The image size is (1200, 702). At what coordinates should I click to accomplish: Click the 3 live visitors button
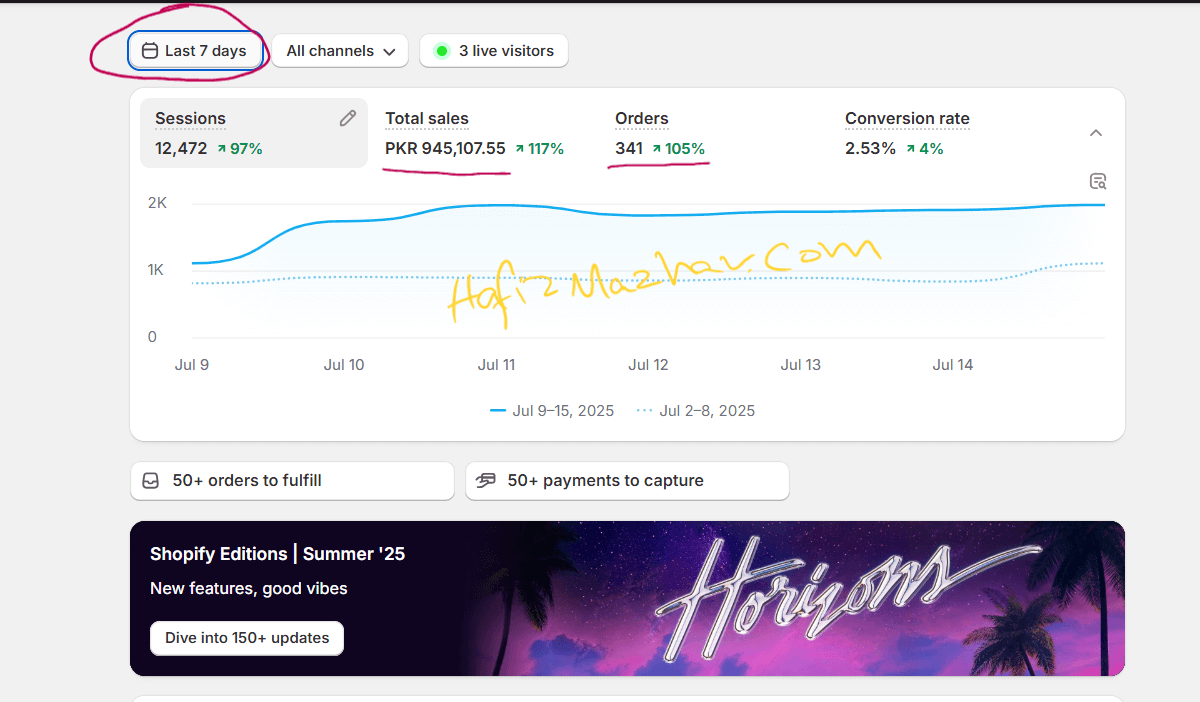click(494, 51)
